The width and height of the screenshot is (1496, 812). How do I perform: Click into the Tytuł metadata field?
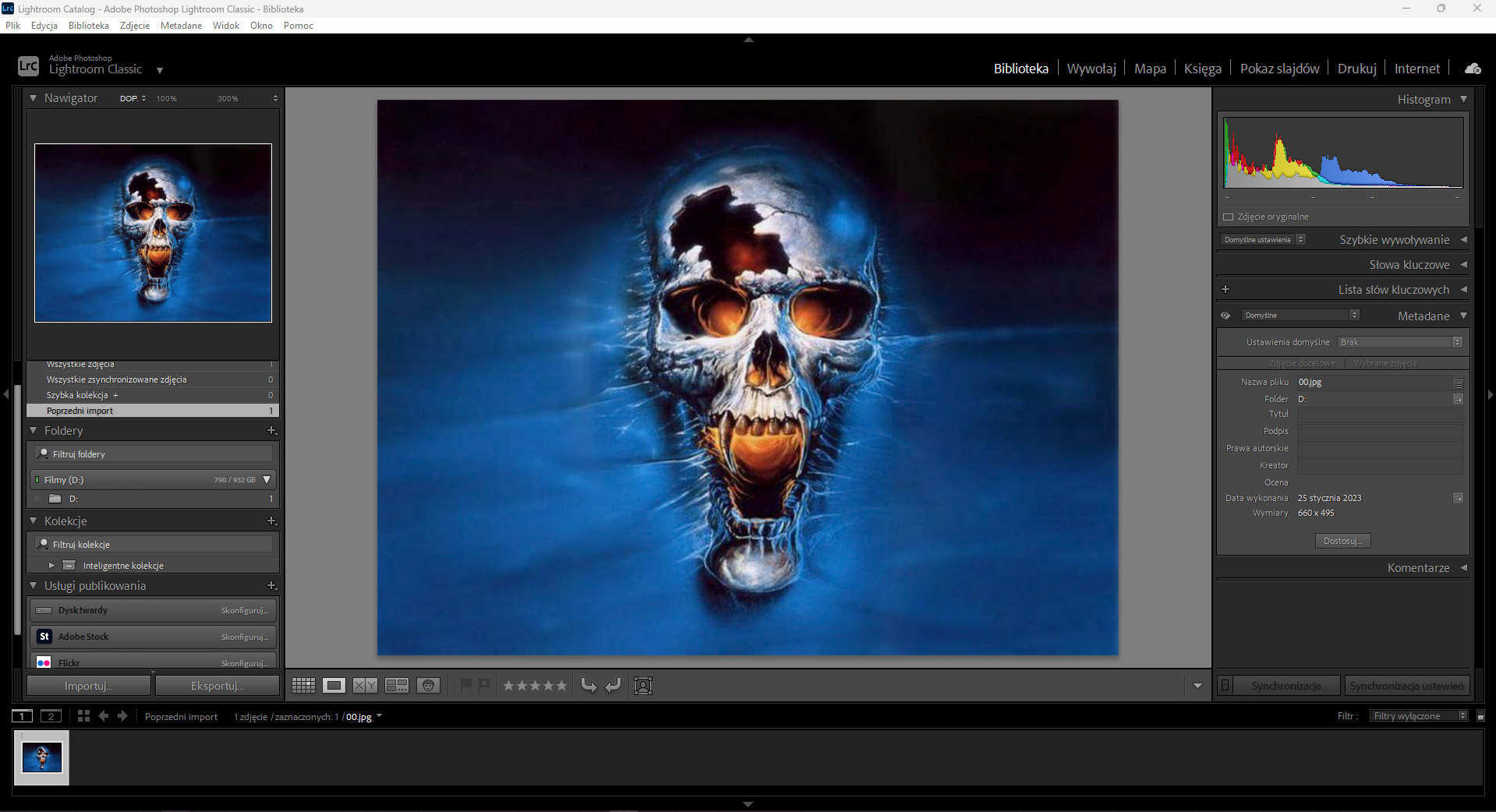[1380, 415]
